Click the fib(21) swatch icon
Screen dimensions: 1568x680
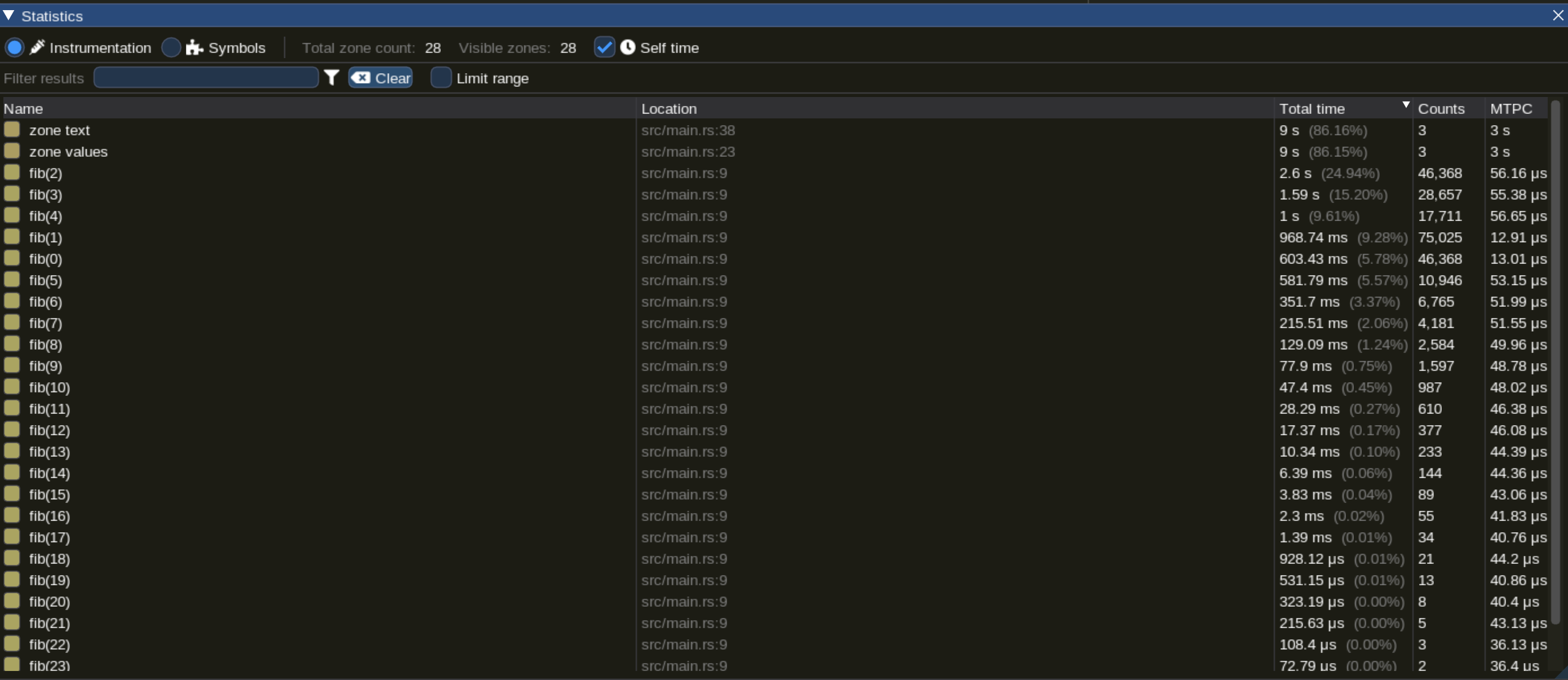12,622
